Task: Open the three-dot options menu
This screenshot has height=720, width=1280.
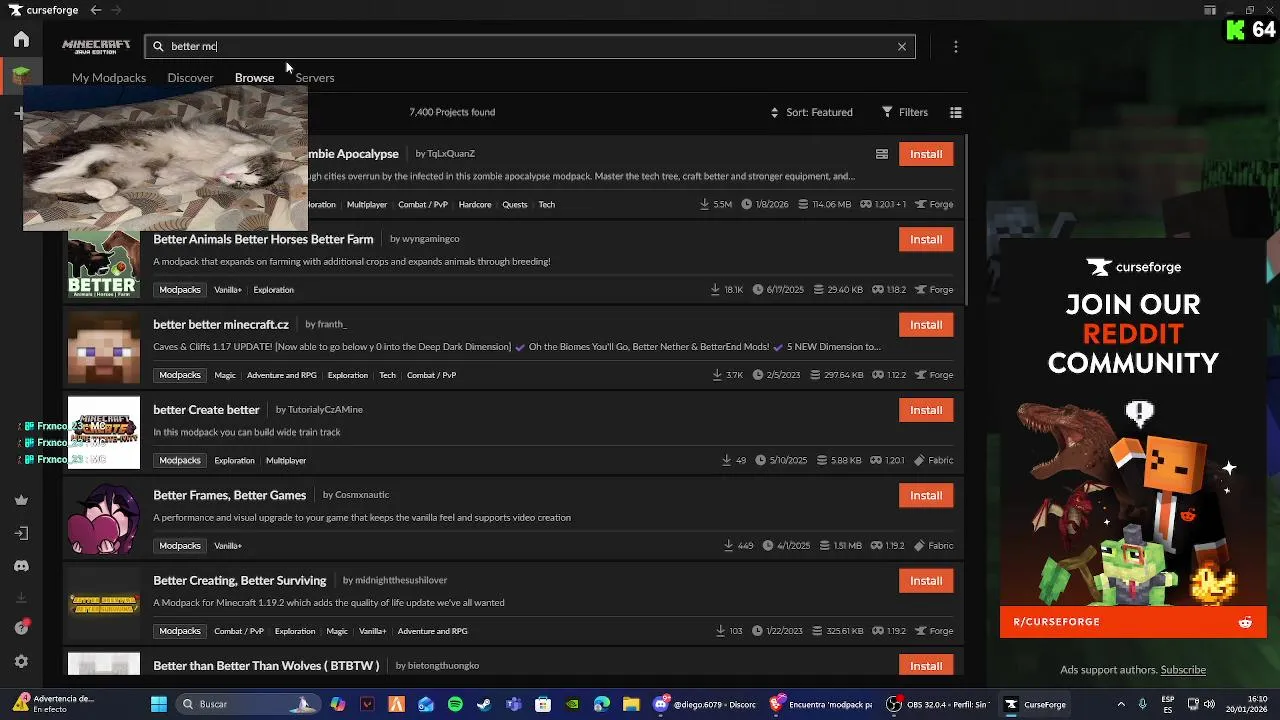Action: (x=956, y=46)
